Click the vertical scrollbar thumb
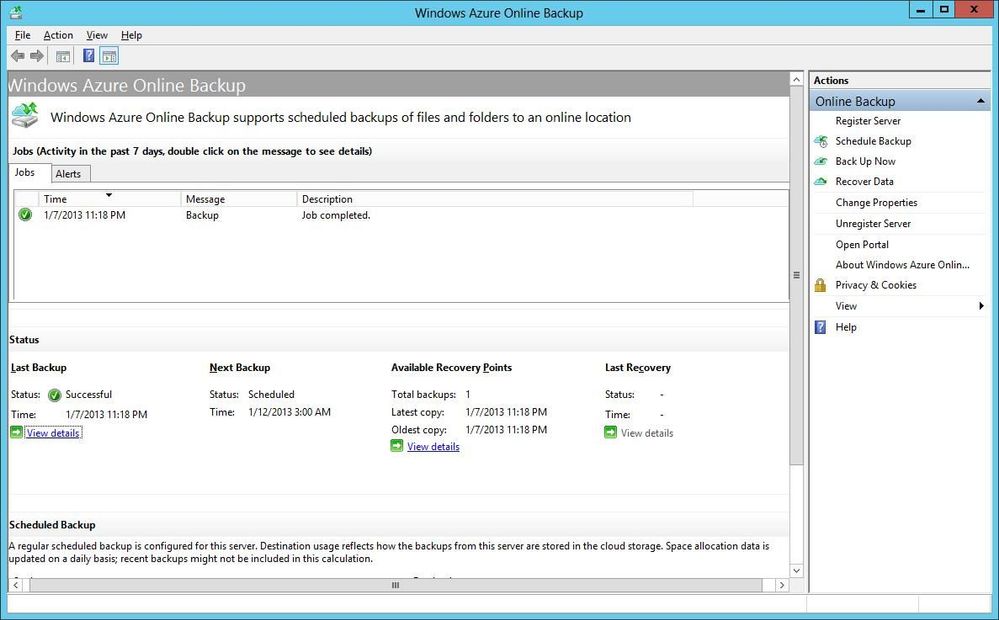The image size is (999, 620). [x=796, y=275]
